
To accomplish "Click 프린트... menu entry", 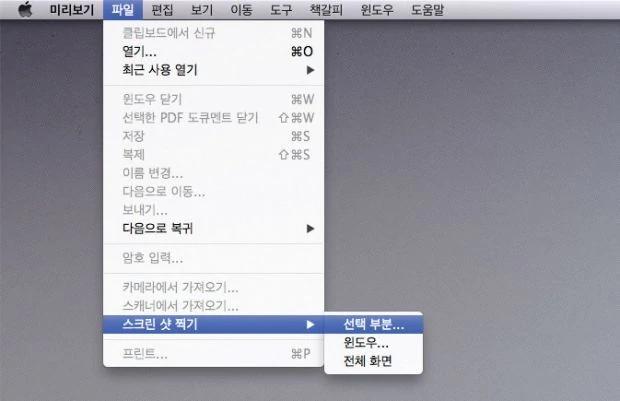I will coord(214,353).
